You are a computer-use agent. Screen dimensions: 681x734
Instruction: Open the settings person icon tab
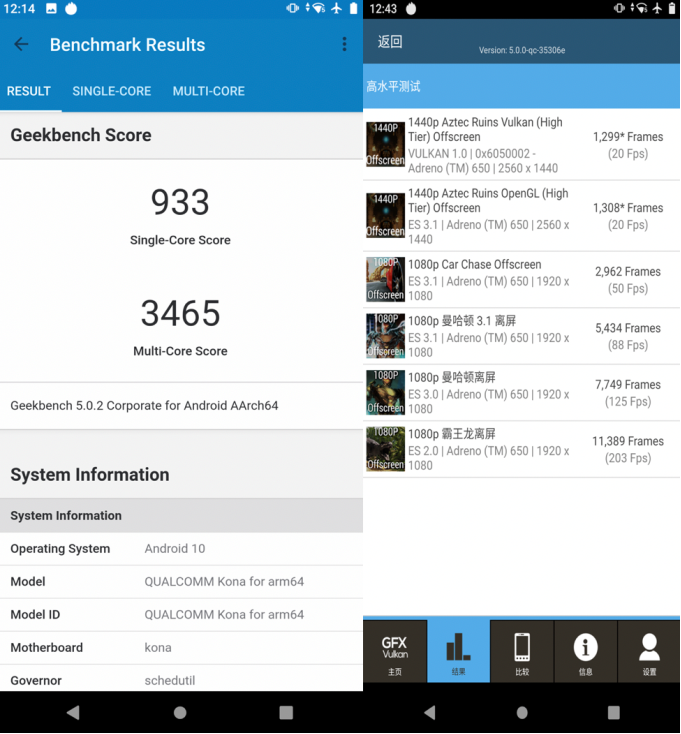pyautogui.click(x=649, y=651)
